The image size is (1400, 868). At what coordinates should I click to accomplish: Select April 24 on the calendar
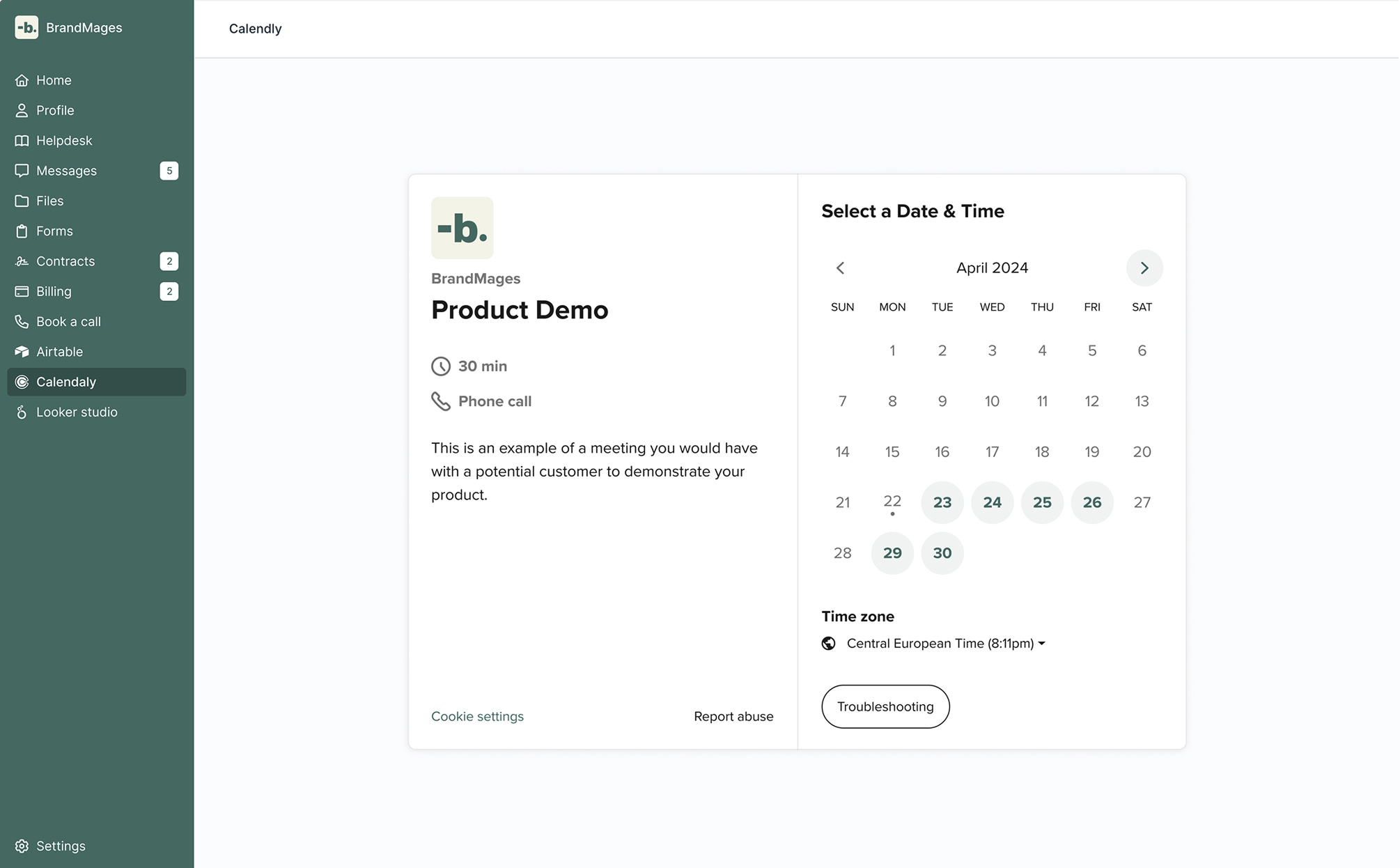pos(992,502)
